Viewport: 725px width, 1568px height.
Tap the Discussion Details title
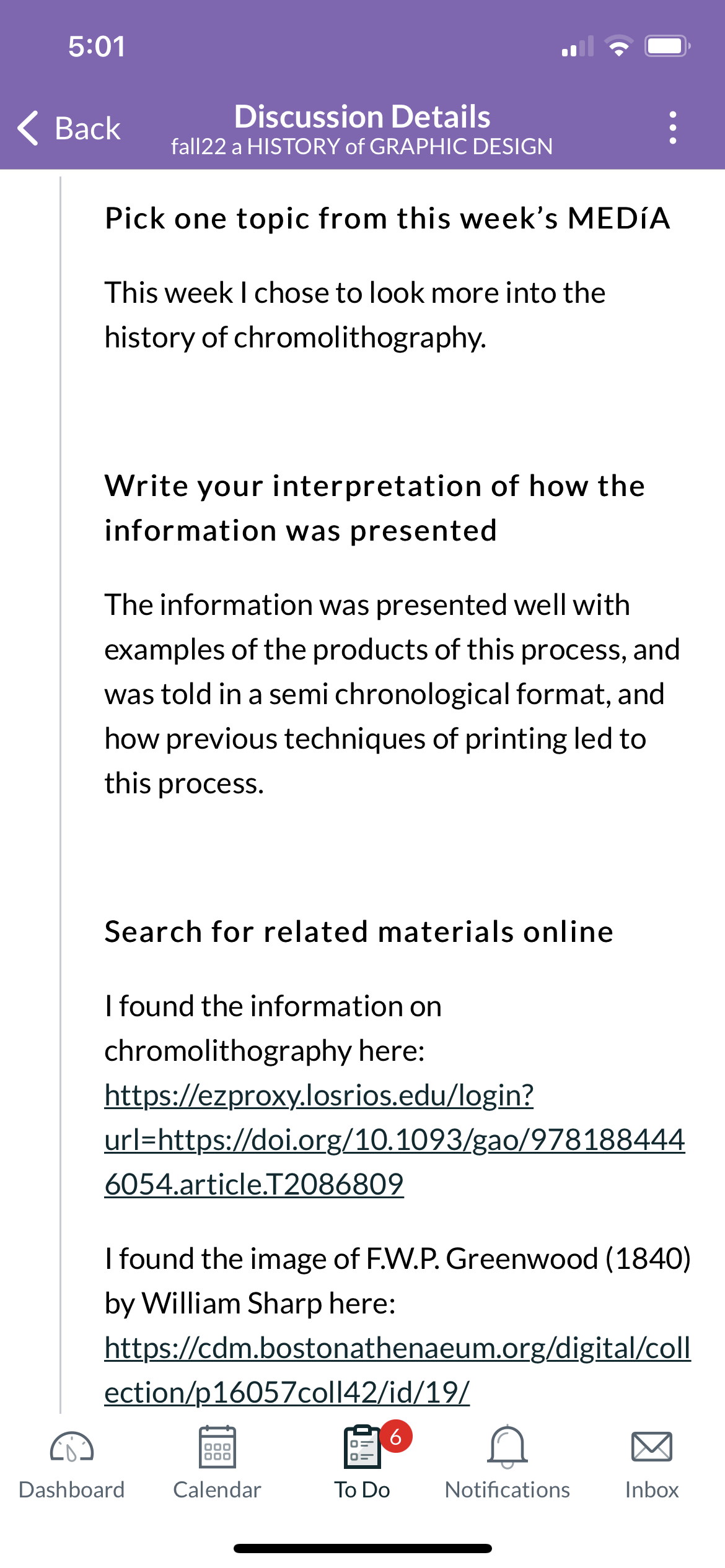(362, 116)
